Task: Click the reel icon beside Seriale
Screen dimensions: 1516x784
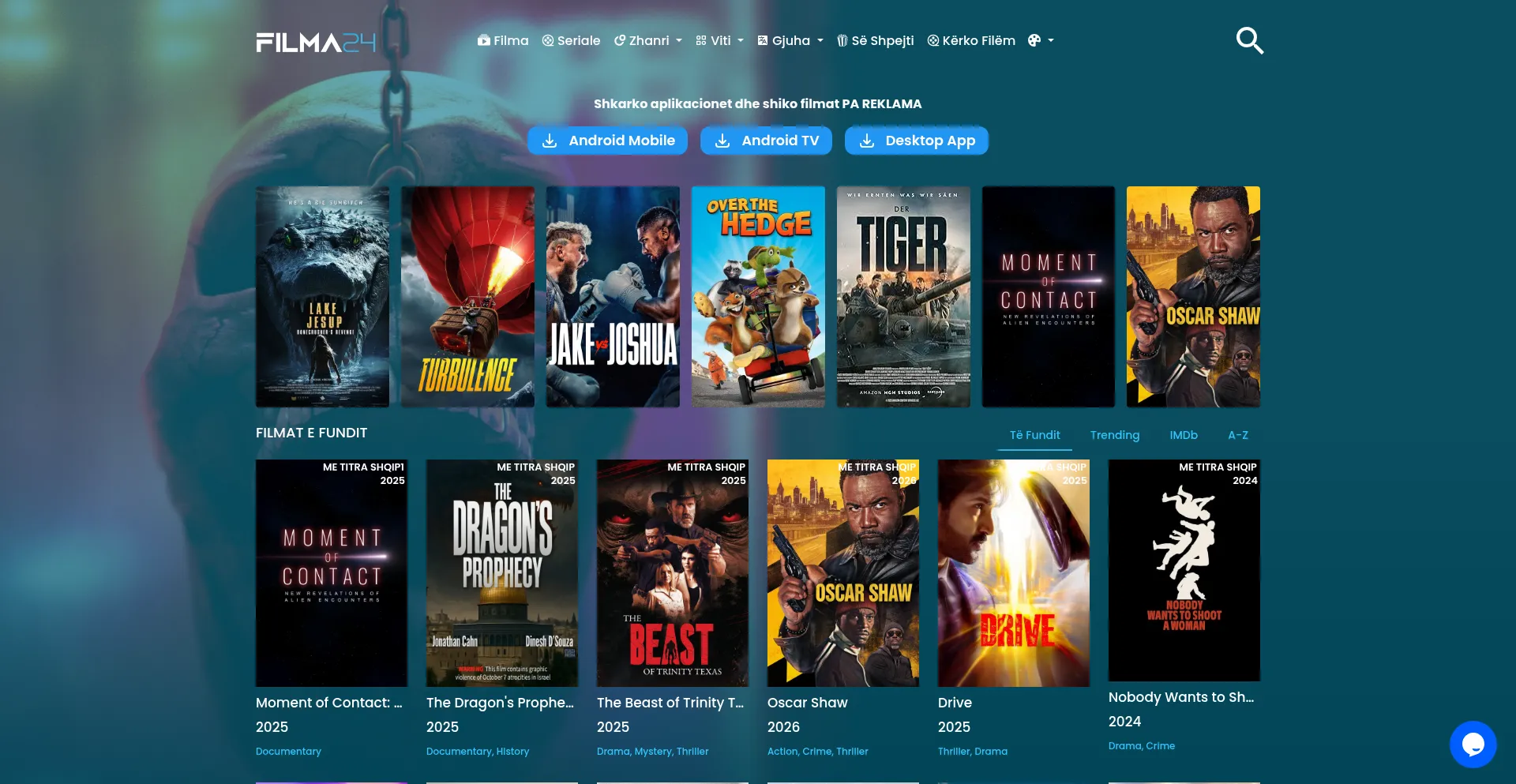Action: (546, 40)
